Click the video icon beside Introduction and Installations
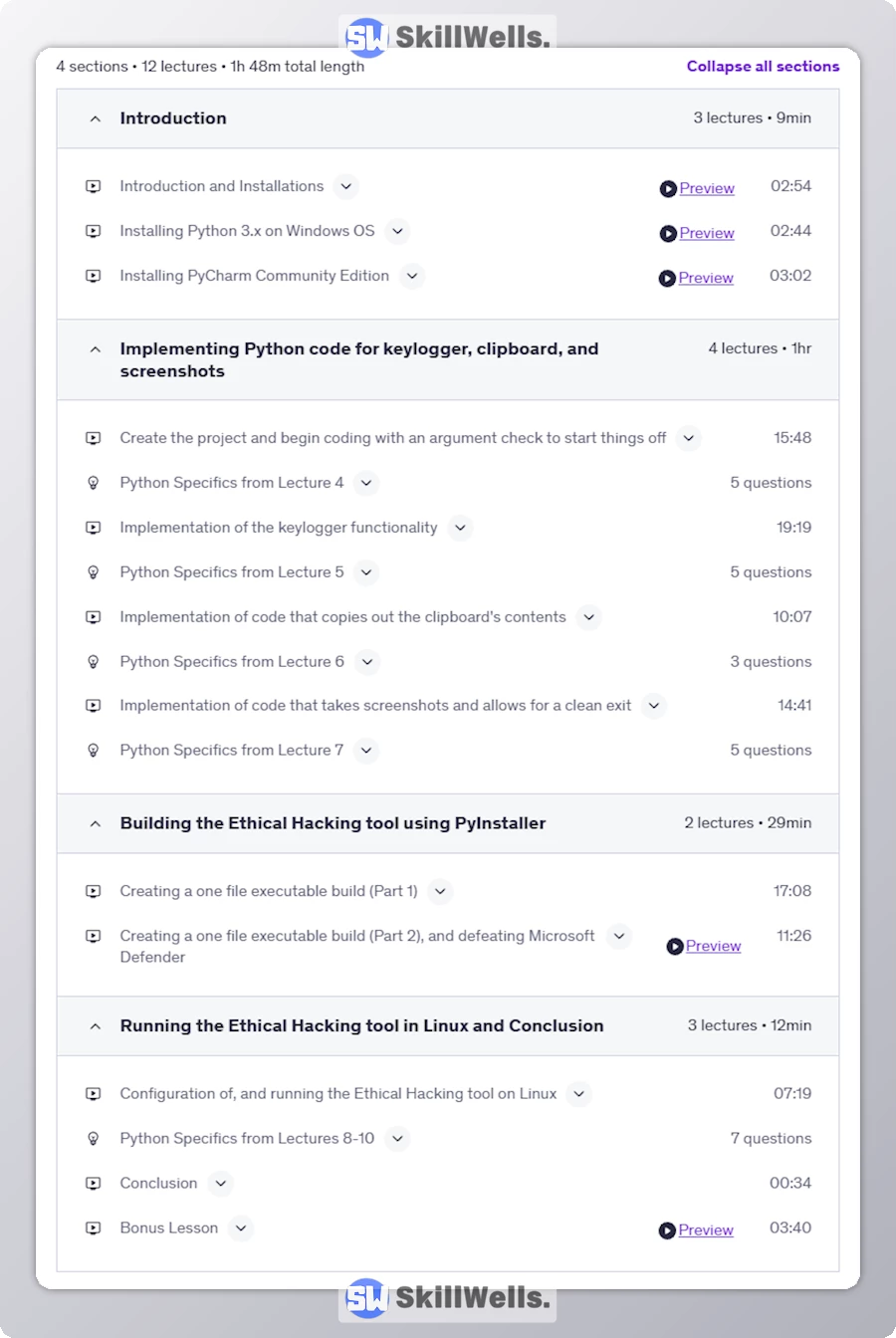This screenshot has height=1338, width=896. (x=93, y=186)
